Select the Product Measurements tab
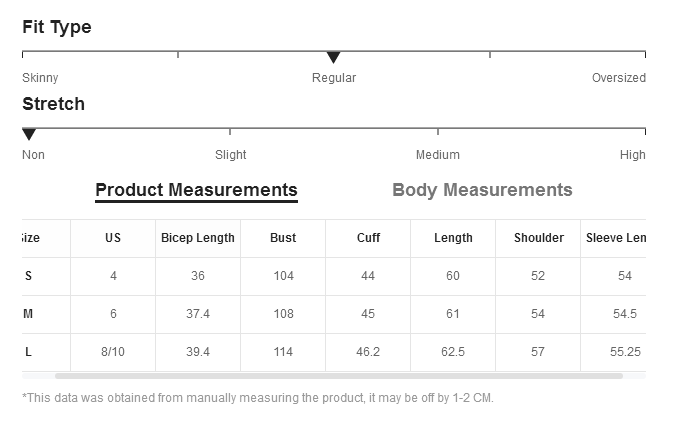The width and height of the screenshot is (678, 423). tap(196, 191)
